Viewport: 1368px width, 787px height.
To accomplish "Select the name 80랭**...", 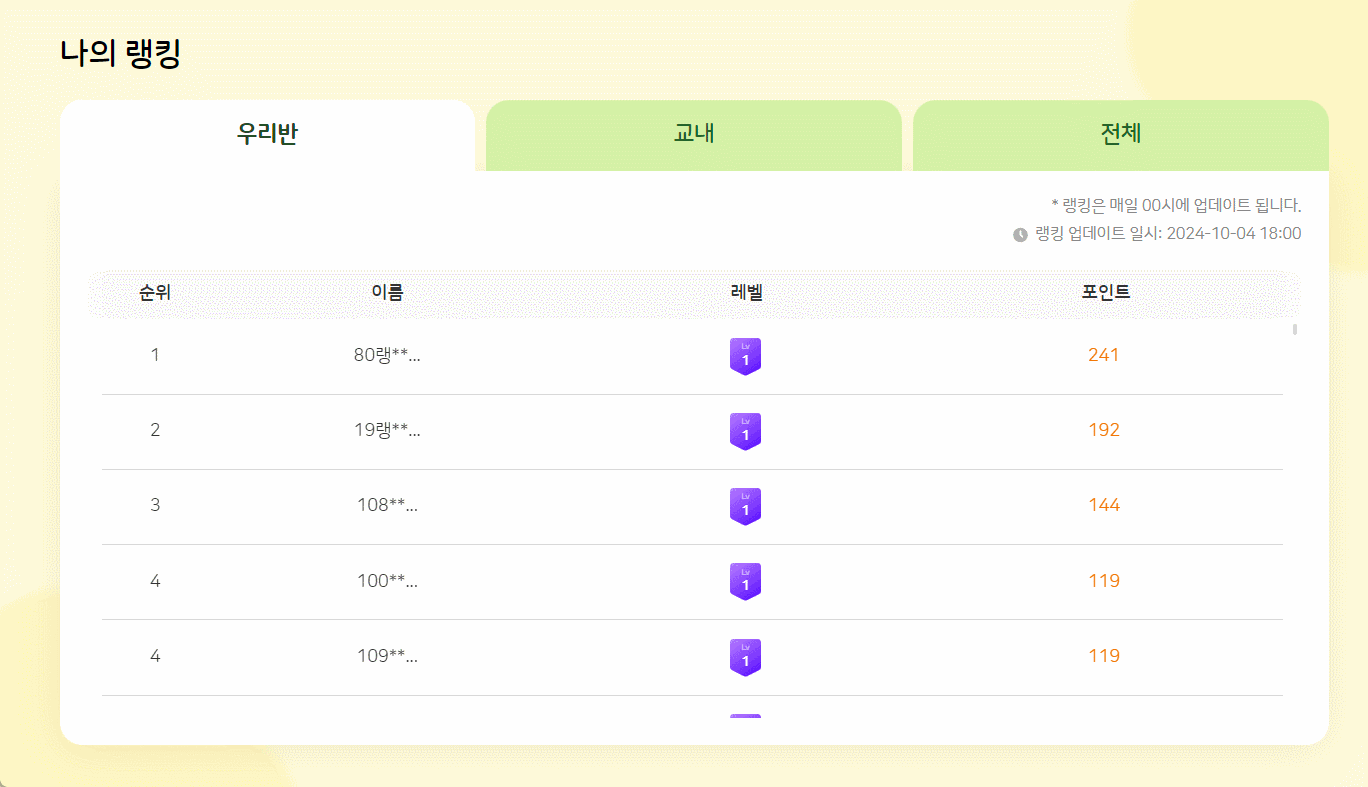I will (387, 355).
